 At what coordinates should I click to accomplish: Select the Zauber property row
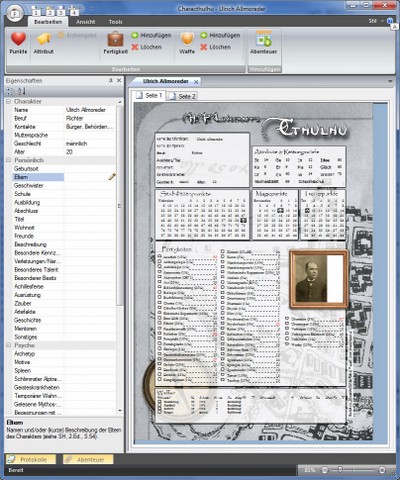(64, 303)
